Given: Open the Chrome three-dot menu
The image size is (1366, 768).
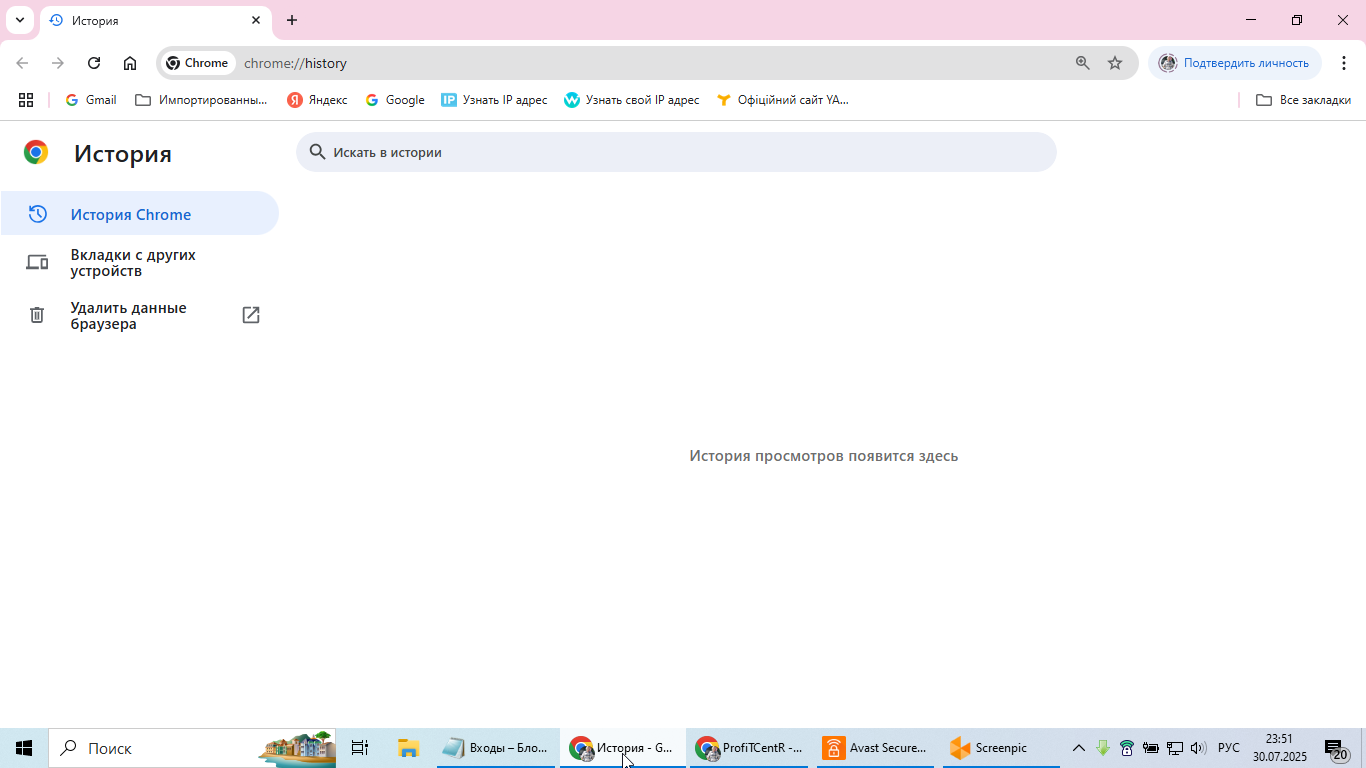Looking at the screenshot, I should [1345, 63].
